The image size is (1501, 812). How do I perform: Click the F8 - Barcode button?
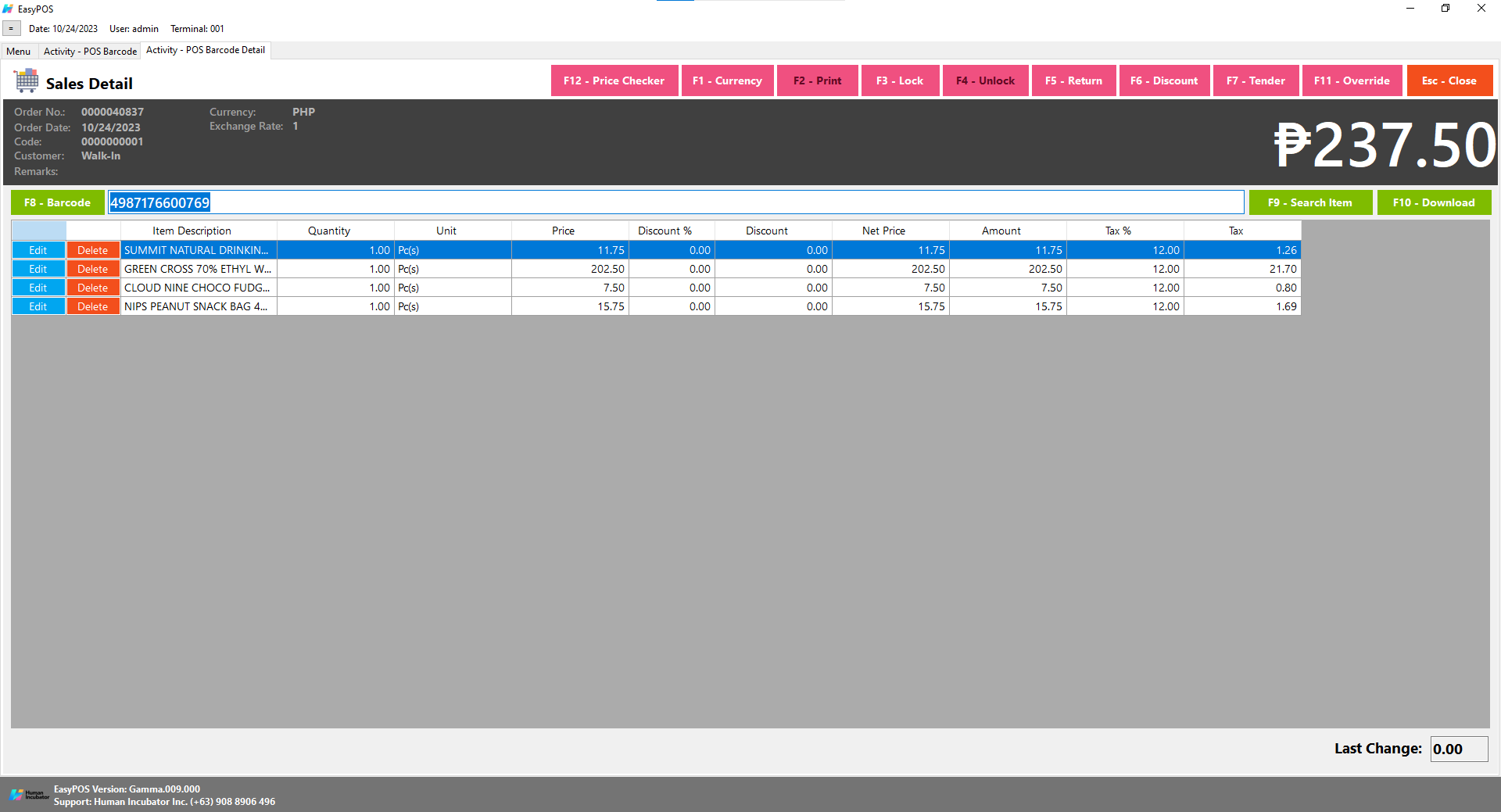point(57,202)
